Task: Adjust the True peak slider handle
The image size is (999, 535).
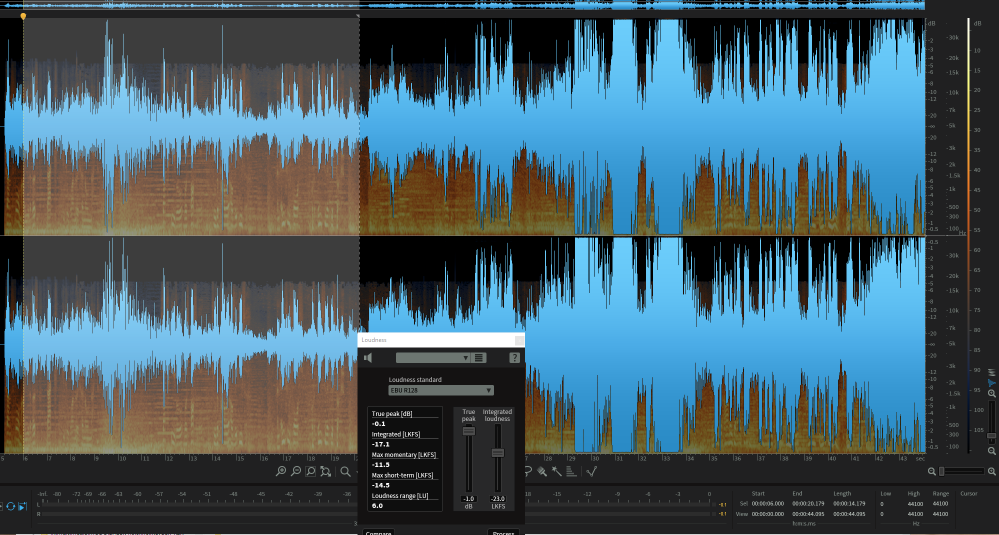Action: pos(469,431)
